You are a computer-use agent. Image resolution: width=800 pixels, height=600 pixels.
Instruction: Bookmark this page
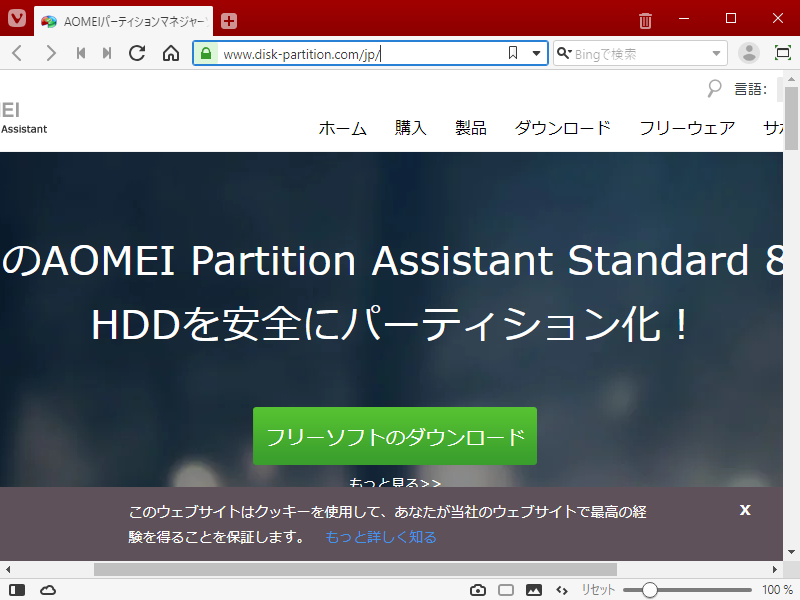coord(513,53)
